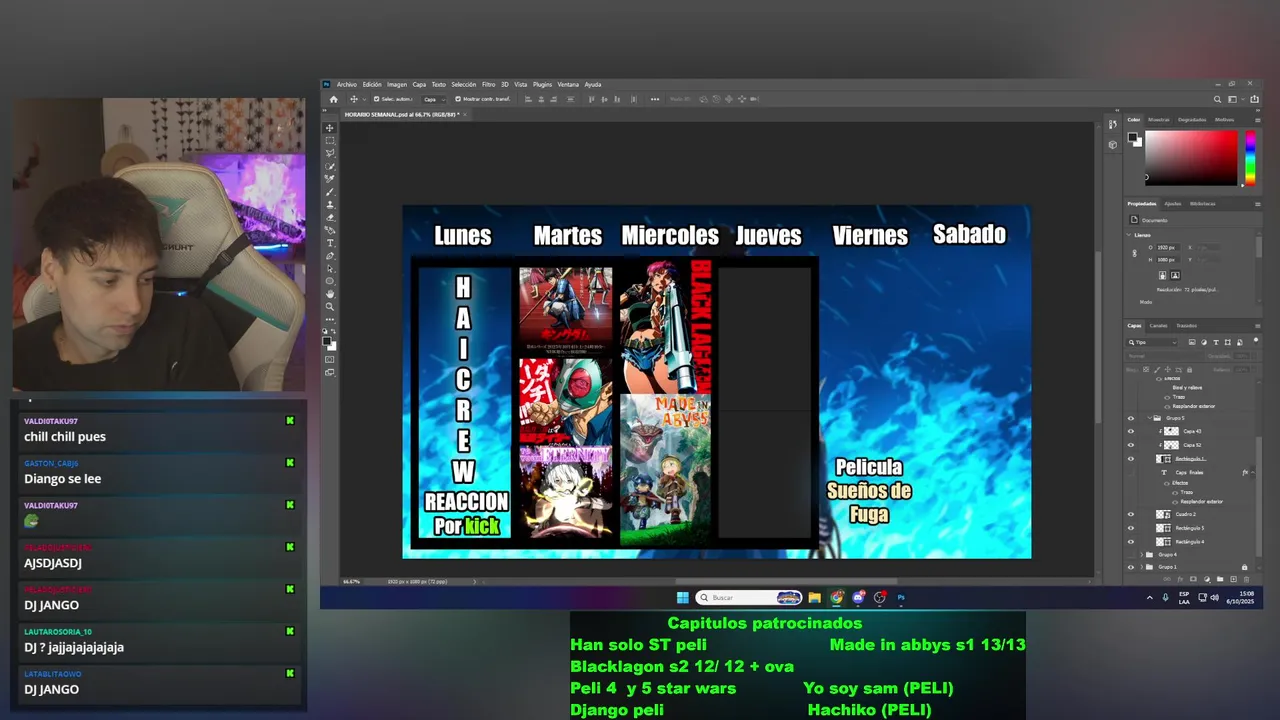Switch to the Trazados tab
This screenshot has height=720, width=1280.
[1186, 325]
